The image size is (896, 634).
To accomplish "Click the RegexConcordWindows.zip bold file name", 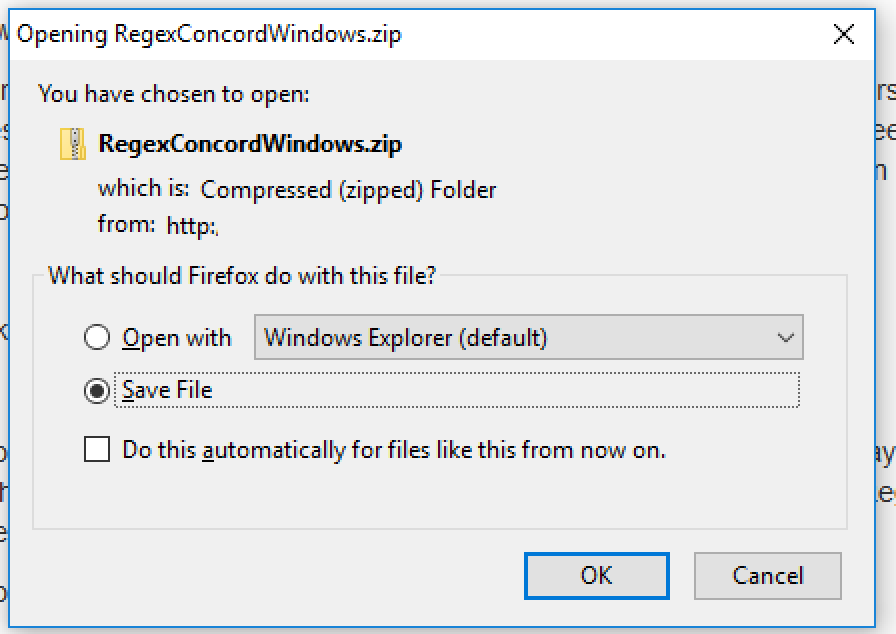I will [250, 144].
